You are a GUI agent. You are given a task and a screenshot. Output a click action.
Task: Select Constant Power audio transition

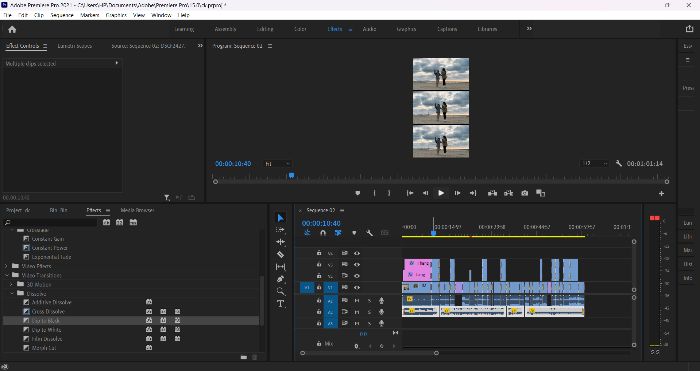(x=50, y=248)
